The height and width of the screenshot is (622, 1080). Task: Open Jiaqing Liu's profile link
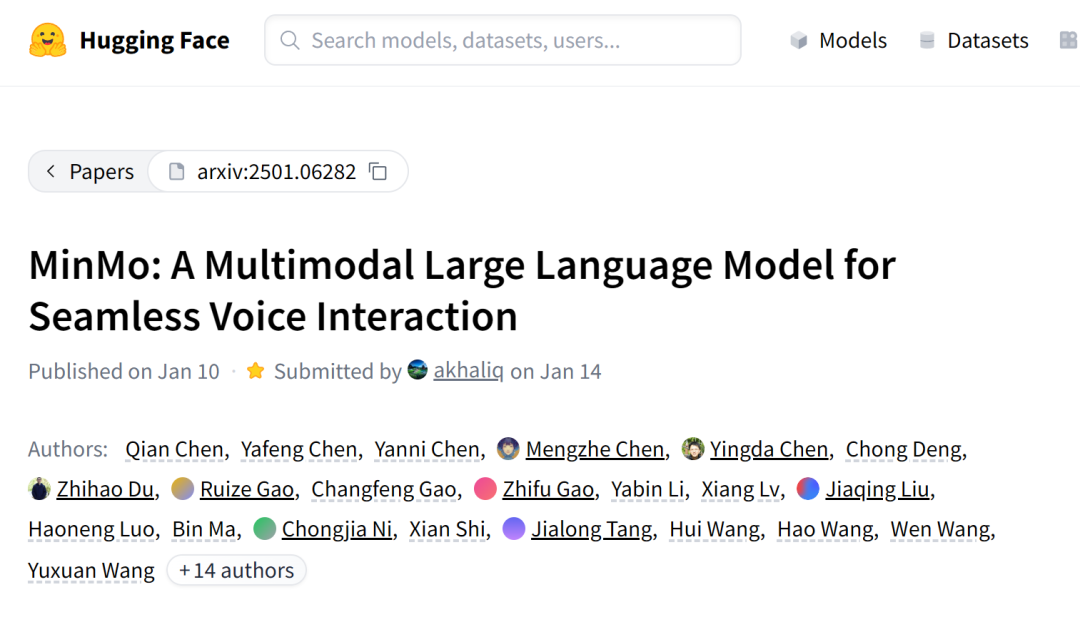[x=878, y=489]
